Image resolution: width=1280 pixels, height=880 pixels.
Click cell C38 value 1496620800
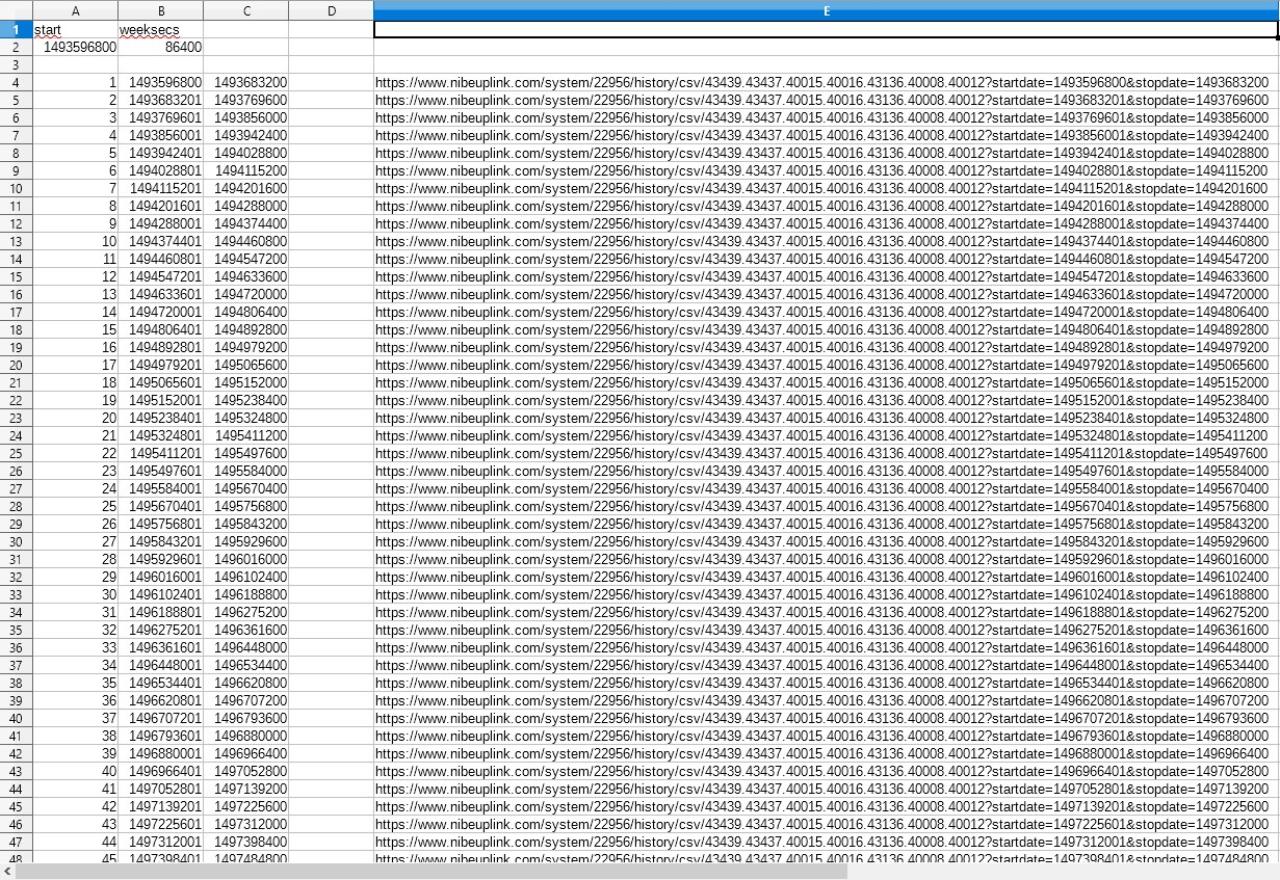(246, 682)
